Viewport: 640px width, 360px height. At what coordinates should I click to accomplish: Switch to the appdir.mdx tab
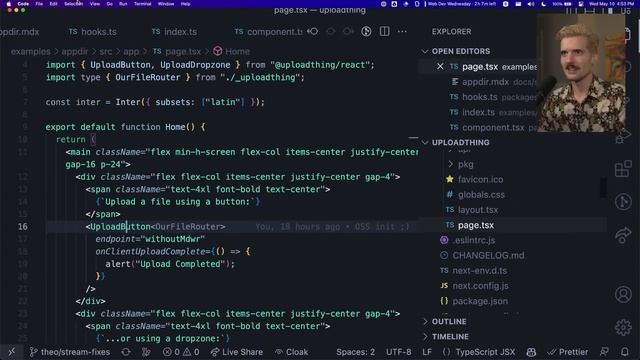pyautogui.click(x=20, y=32)
